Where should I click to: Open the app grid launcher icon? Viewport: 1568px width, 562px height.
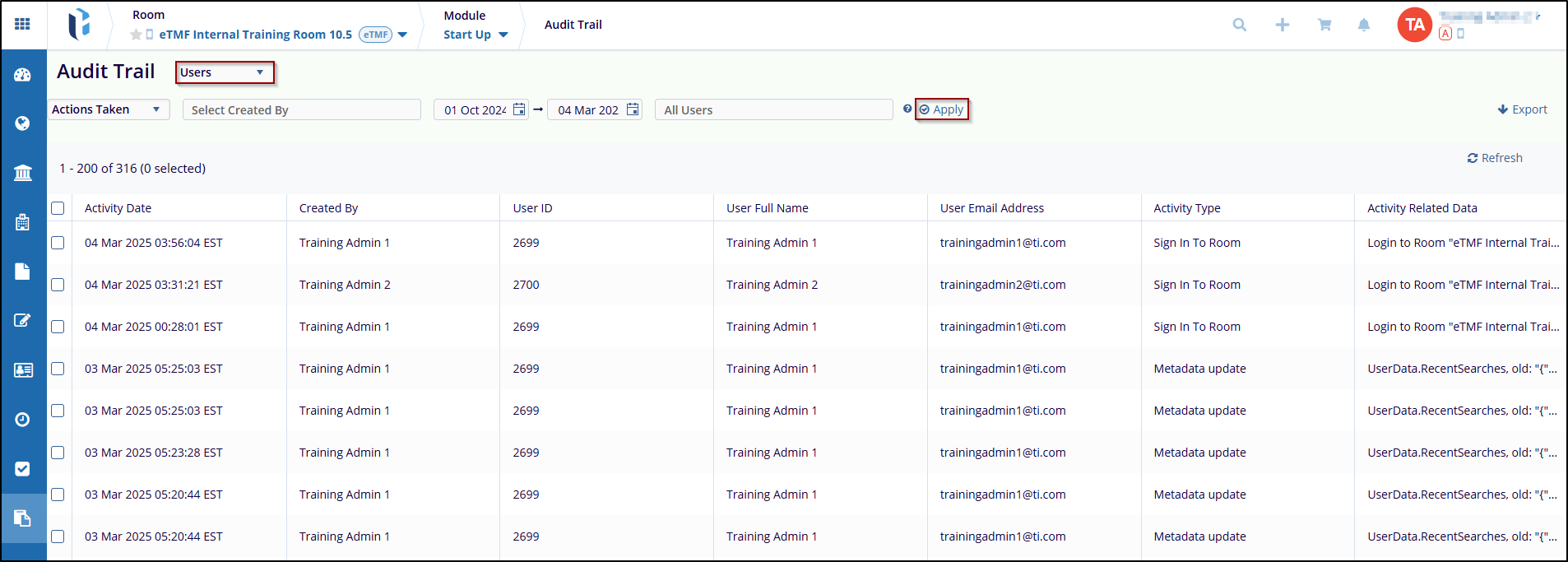(22, 25)
